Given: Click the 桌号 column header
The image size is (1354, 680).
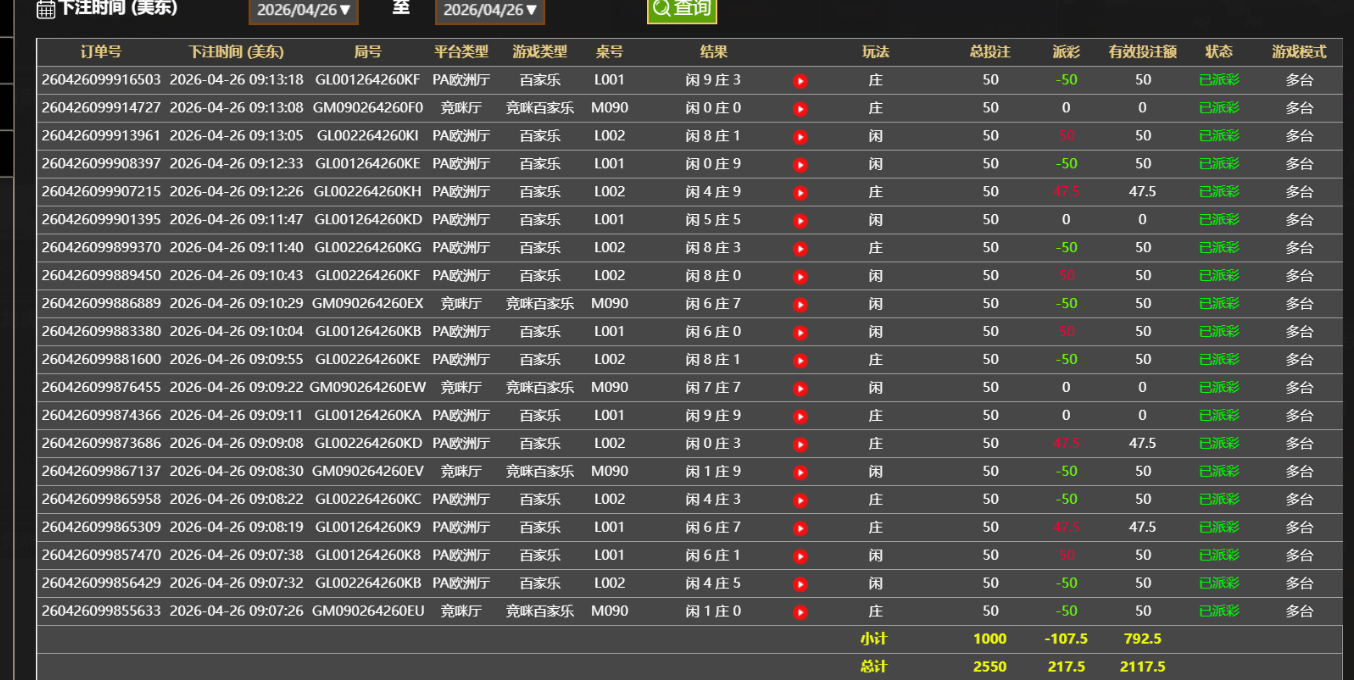Looking at the screenshot, I should coord(609,52).
